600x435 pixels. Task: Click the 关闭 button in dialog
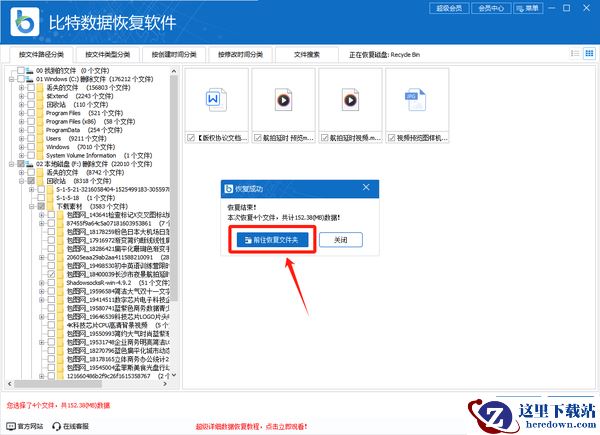341,240
